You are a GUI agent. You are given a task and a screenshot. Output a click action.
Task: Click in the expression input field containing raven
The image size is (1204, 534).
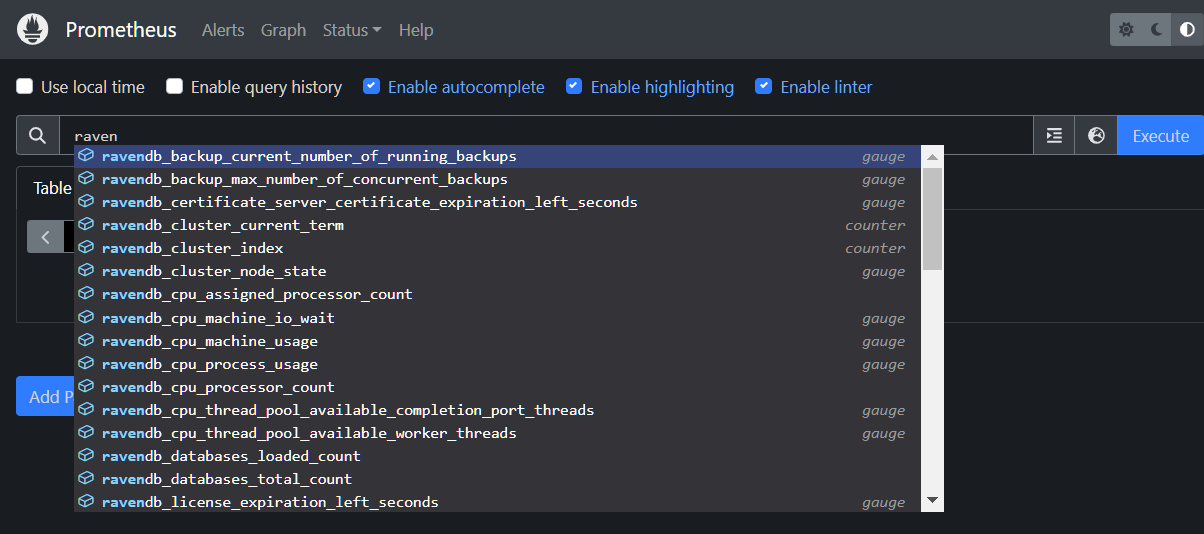[x=546, y=135]
